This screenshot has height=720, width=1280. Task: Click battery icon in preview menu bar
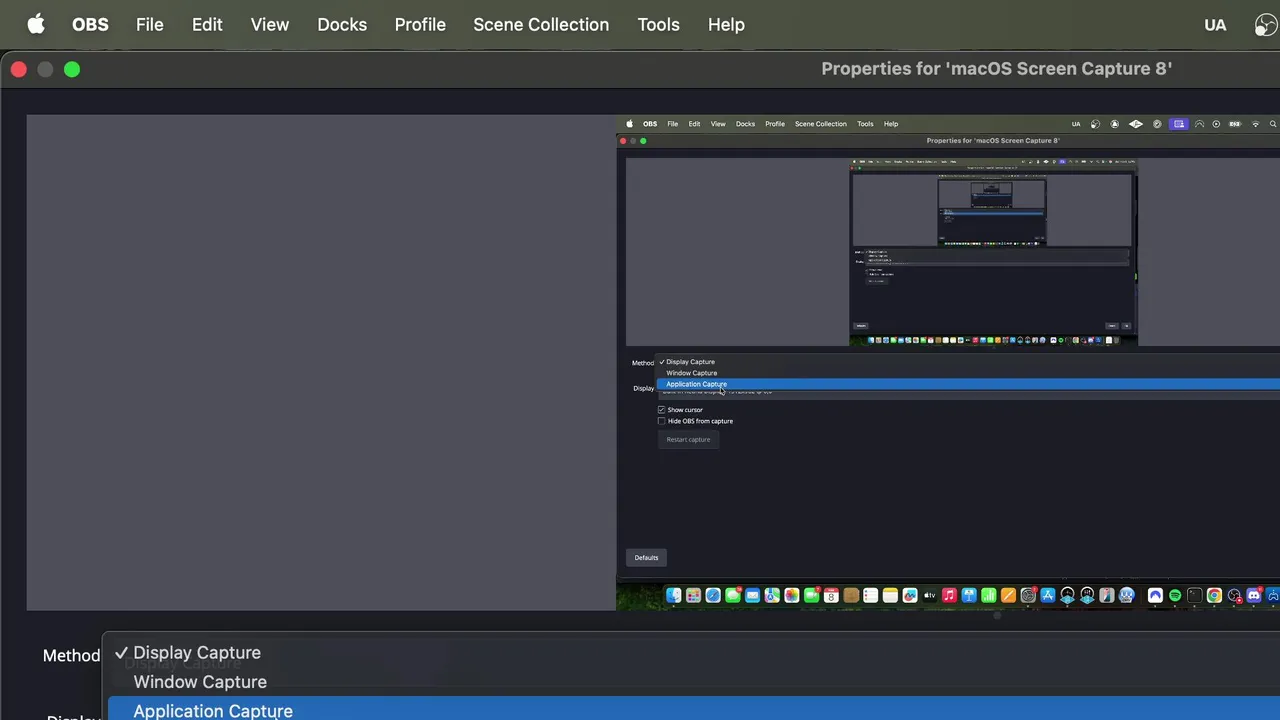tap(1235, 124)
